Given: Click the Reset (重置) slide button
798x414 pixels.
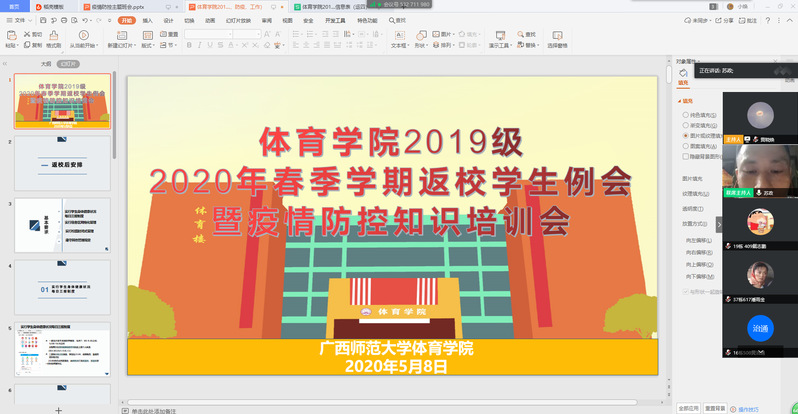Looking at the screenshot, I should [169, 34].
